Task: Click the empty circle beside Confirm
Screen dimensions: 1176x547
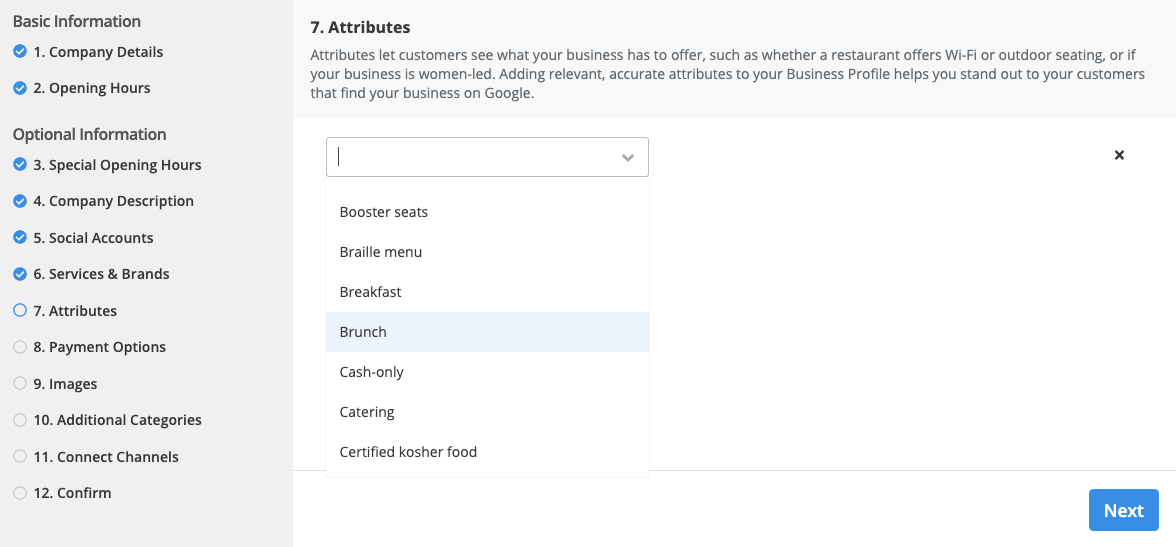Action: coord(20,493)
